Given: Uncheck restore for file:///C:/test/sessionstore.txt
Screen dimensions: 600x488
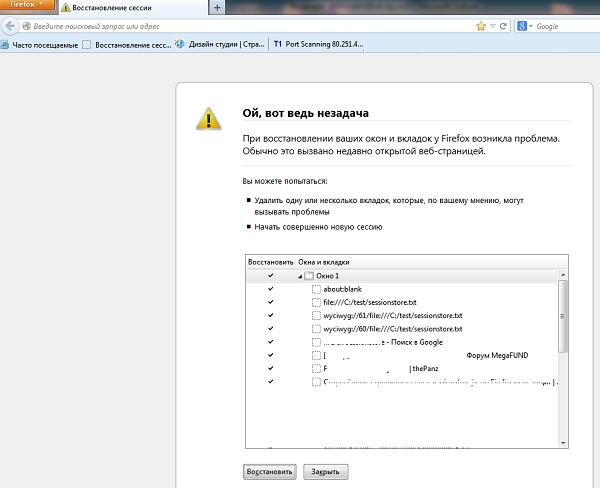Looking at the screenshot, I should coord(271,302).
